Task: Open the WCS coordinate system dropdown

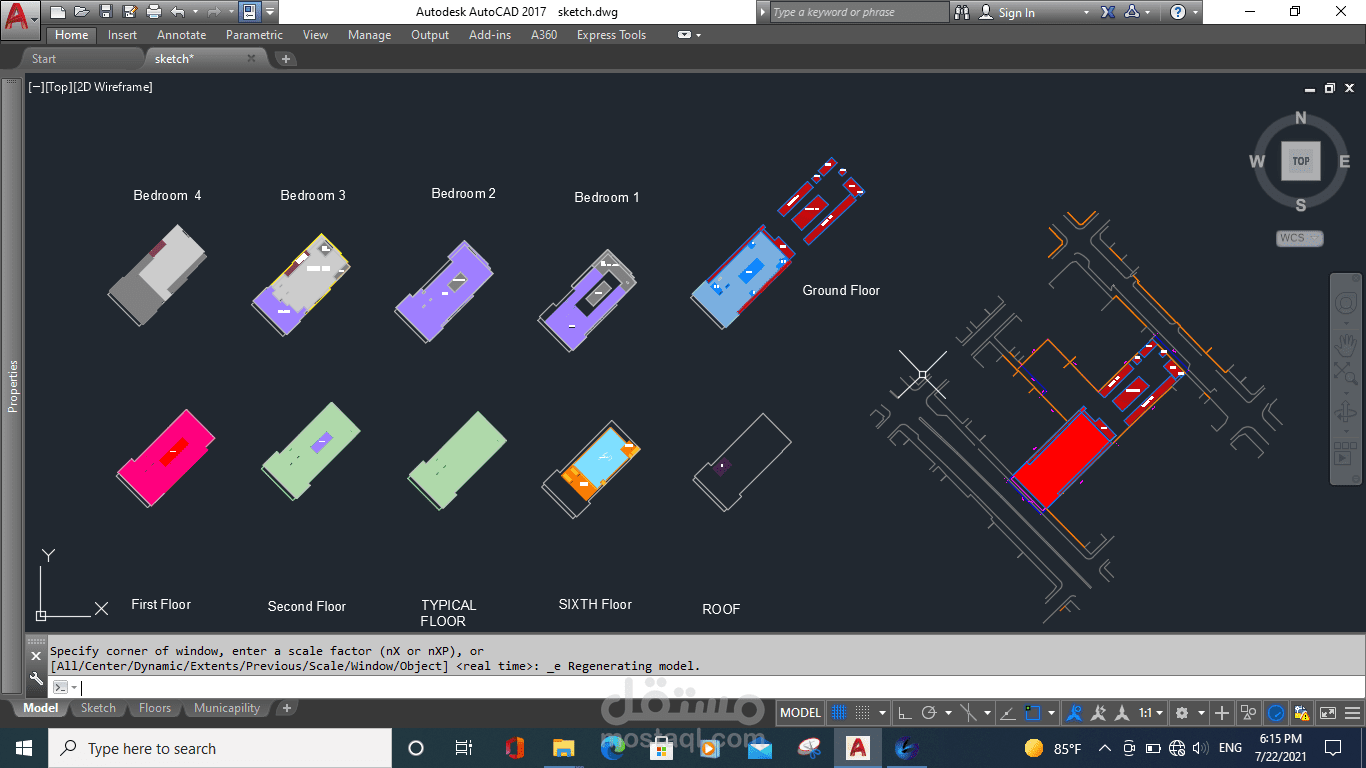Action: coord(1300,238)
